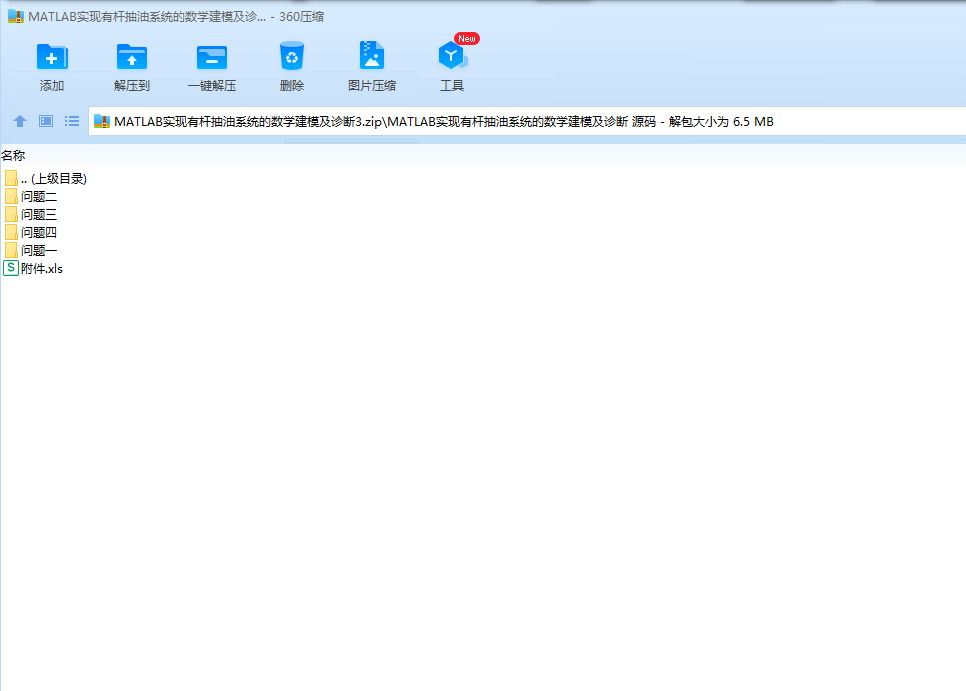The image size is (966, 691).
Task: Click the 删除 (Delete) recycle icon
Action: (292, 56)
